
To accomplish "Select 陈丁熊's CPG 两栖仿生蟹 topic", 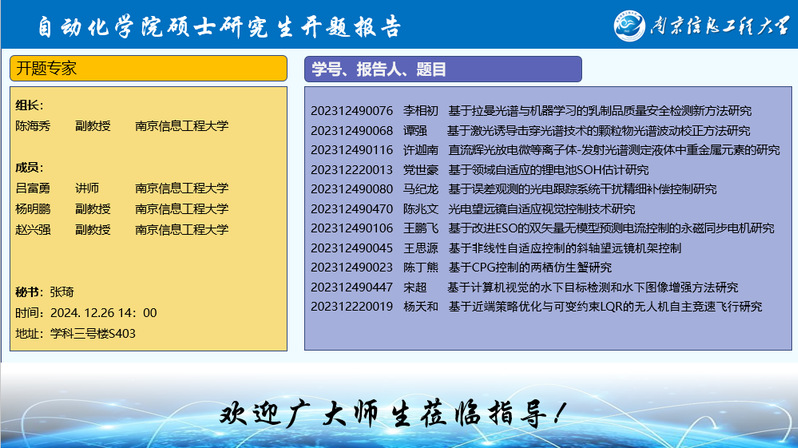I will [x=529, y=267].
